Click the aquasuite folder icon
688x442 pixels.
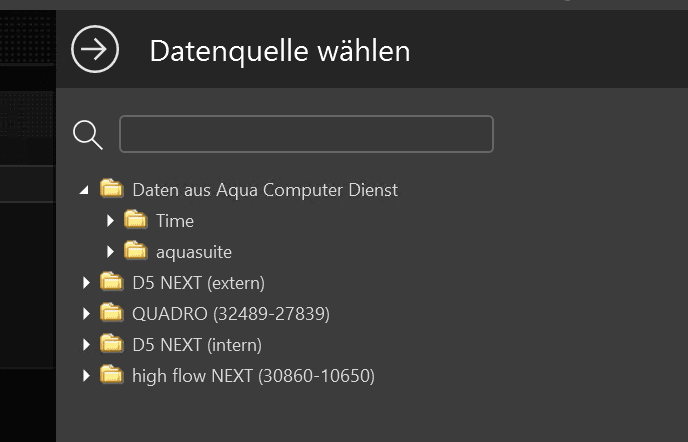click(x=136, y=251)
